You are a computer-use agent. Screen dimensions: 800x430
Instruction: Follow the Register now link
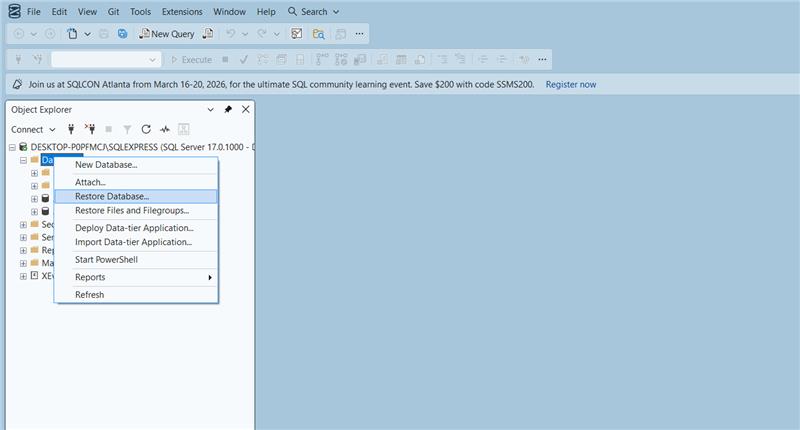pos(571,84)
